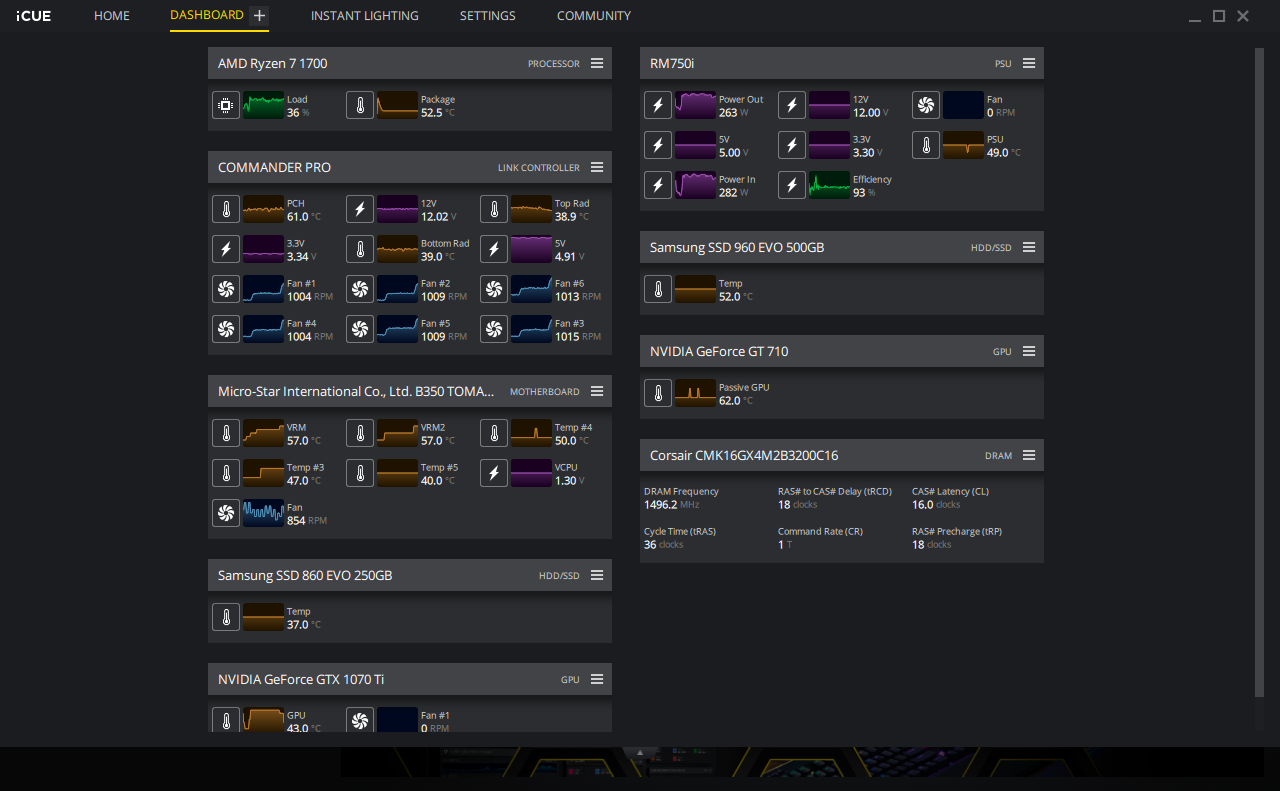Click the motherboard Fan 854 RPM icon
This screenshot has height=791, width=1280.
(x=226, y=513)
